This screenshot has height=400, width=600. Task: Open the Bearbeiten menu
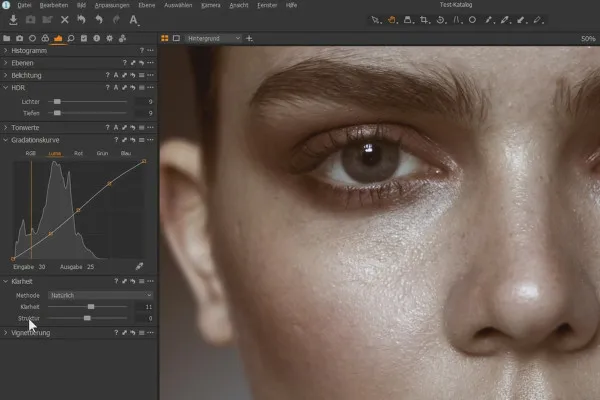(x=54, y=5)
